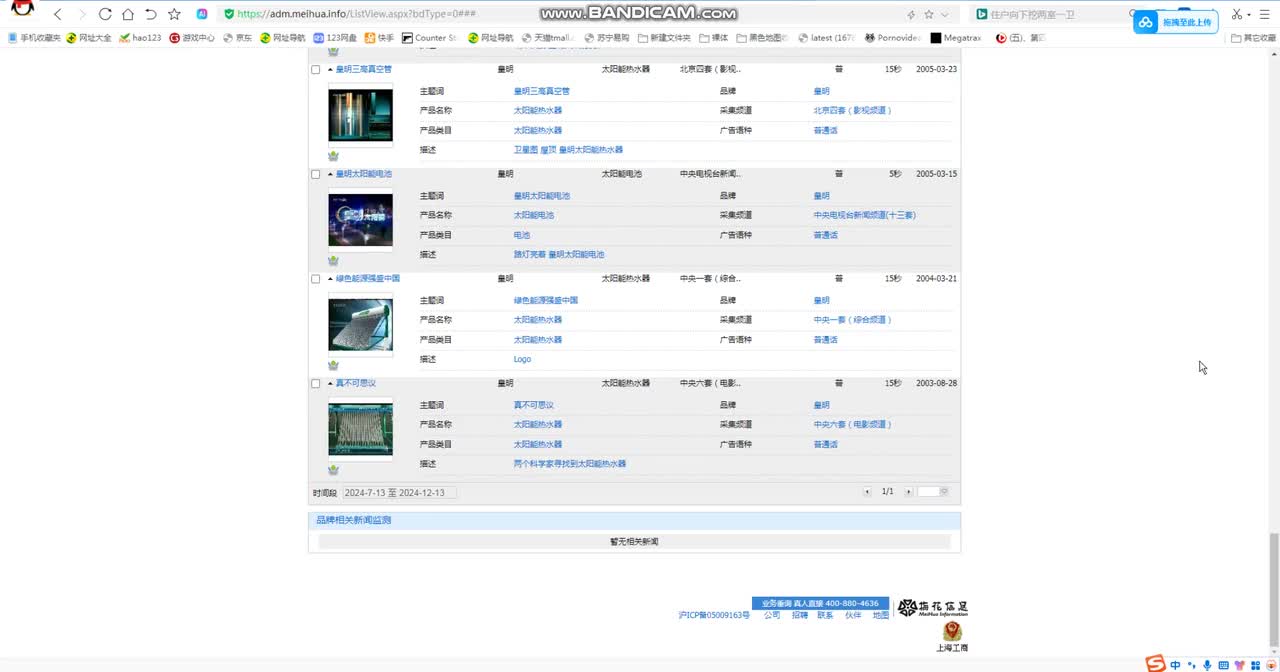The height and width of the screenshot is (672, 1280).
Task: Open the 绿色能源强盛中国 ad title link
Action: point(368,279)
